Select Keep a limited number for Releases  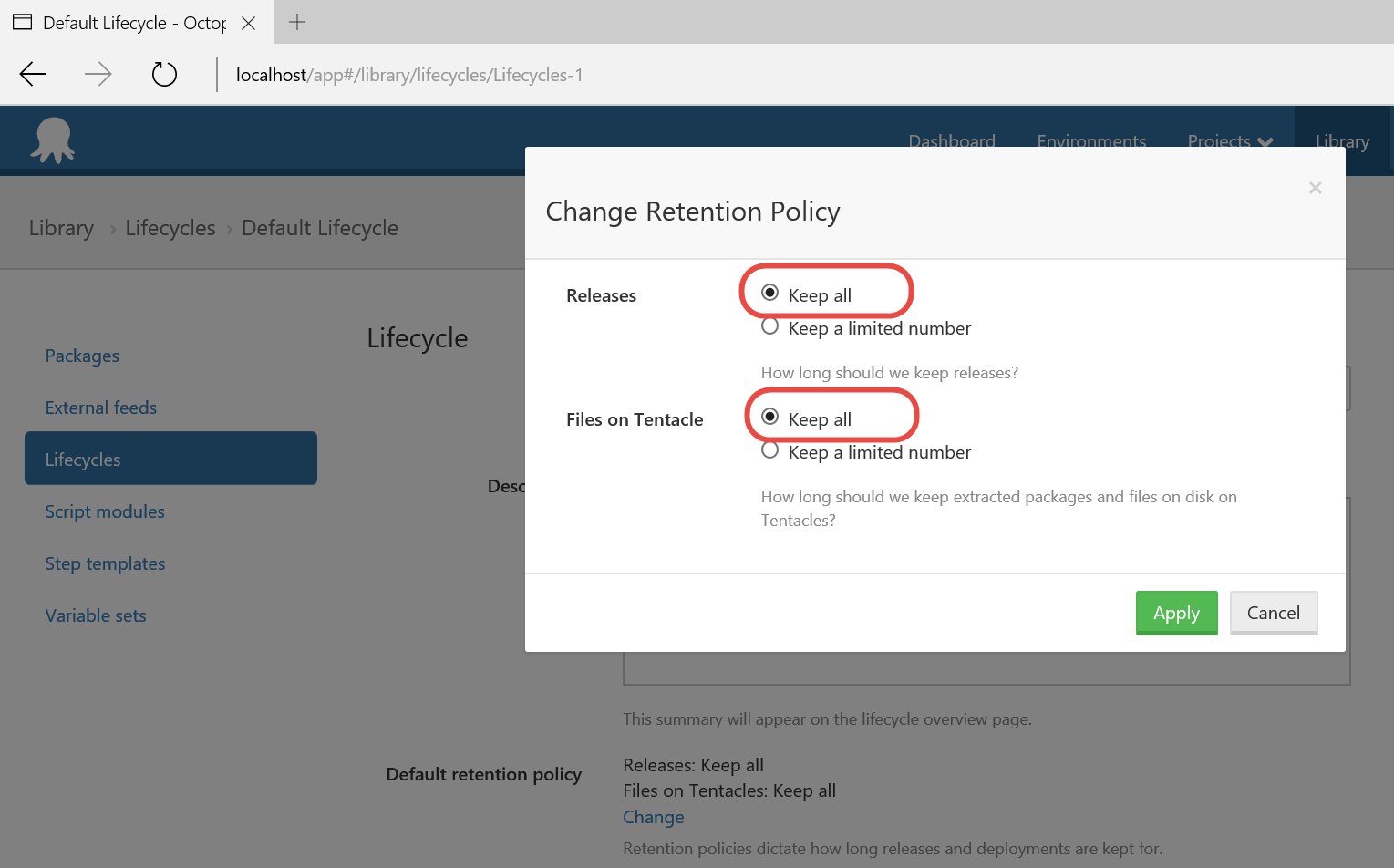(770, 327)
